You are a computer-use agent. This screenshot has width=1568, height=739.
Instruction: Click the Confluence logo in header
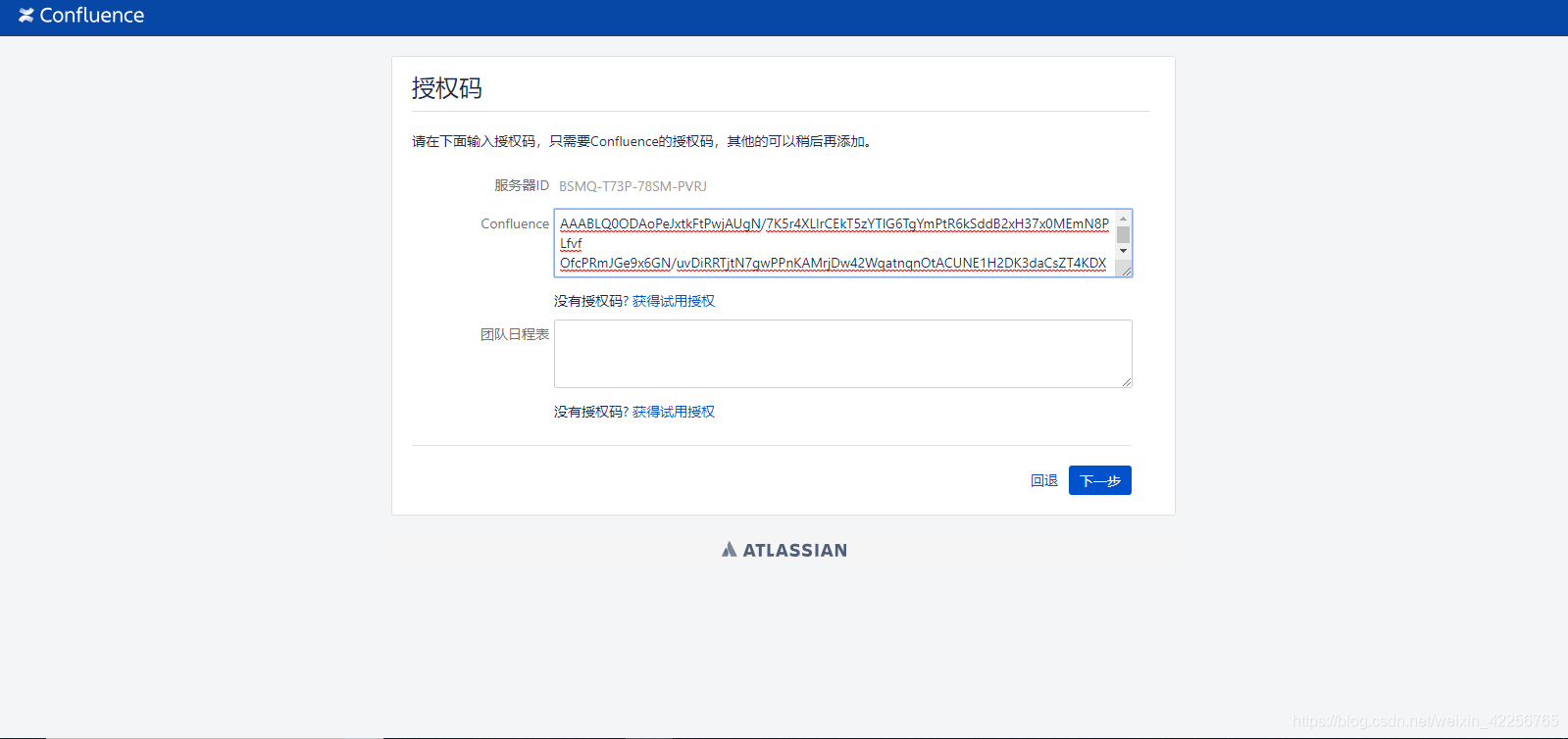click(x=81, y=16)
